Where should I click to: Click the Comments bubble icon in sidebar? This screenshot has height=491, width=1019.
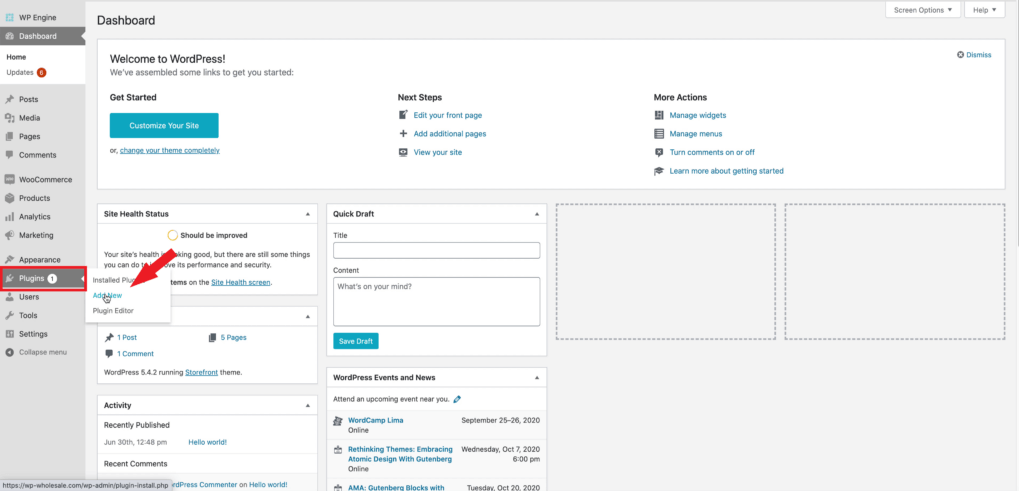tap(9, 155)
